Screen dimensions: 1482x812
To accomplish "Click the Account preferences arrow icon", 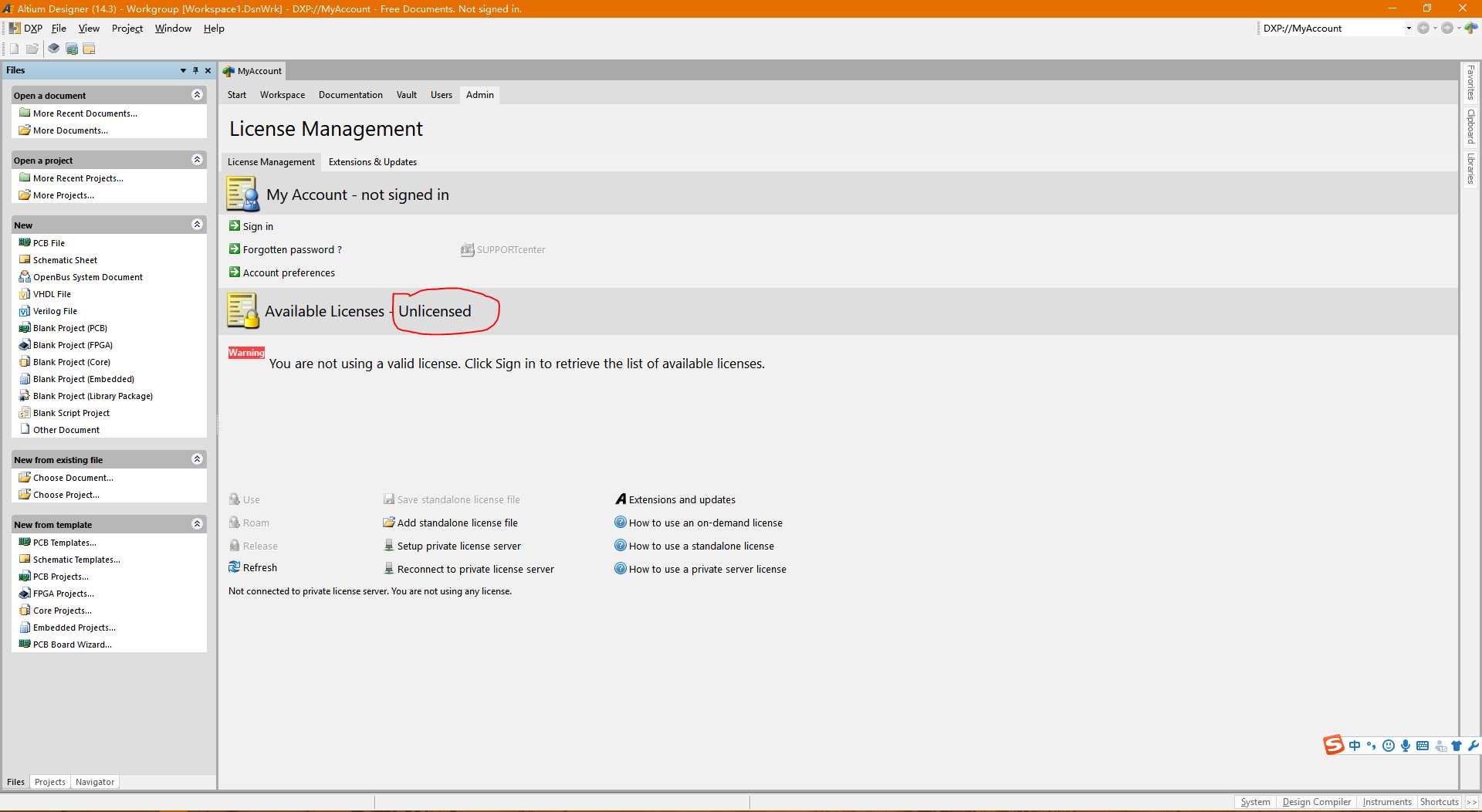I will point(235,272).
